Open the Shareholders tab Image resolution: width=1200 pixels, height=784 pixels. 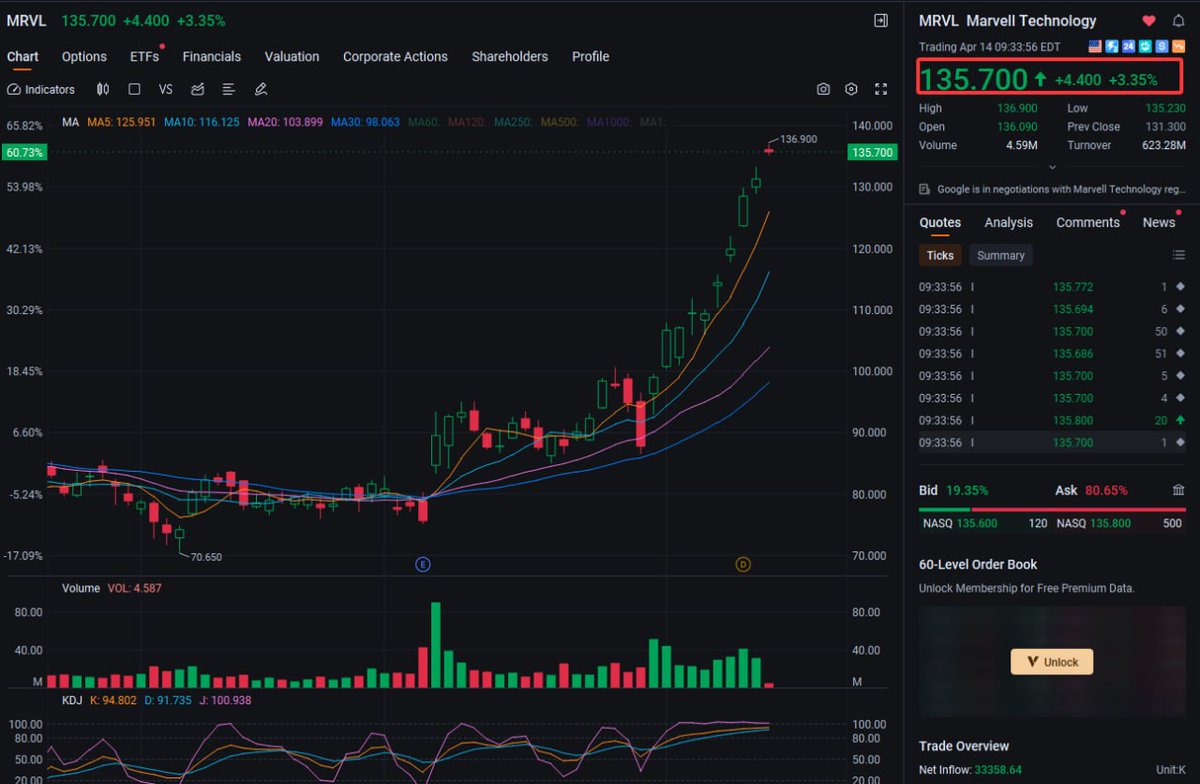pos(510,57)
